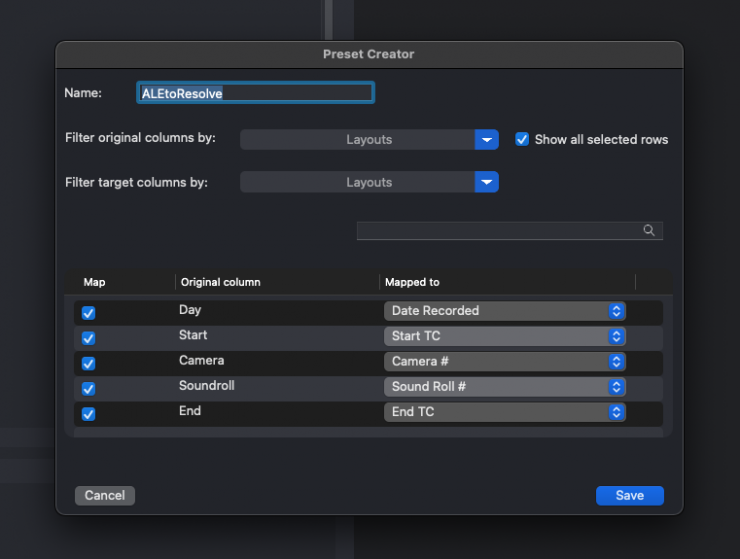740x559 pixels.
Task: Disable mapping for the Soundroll row
Action: (88, 388)
